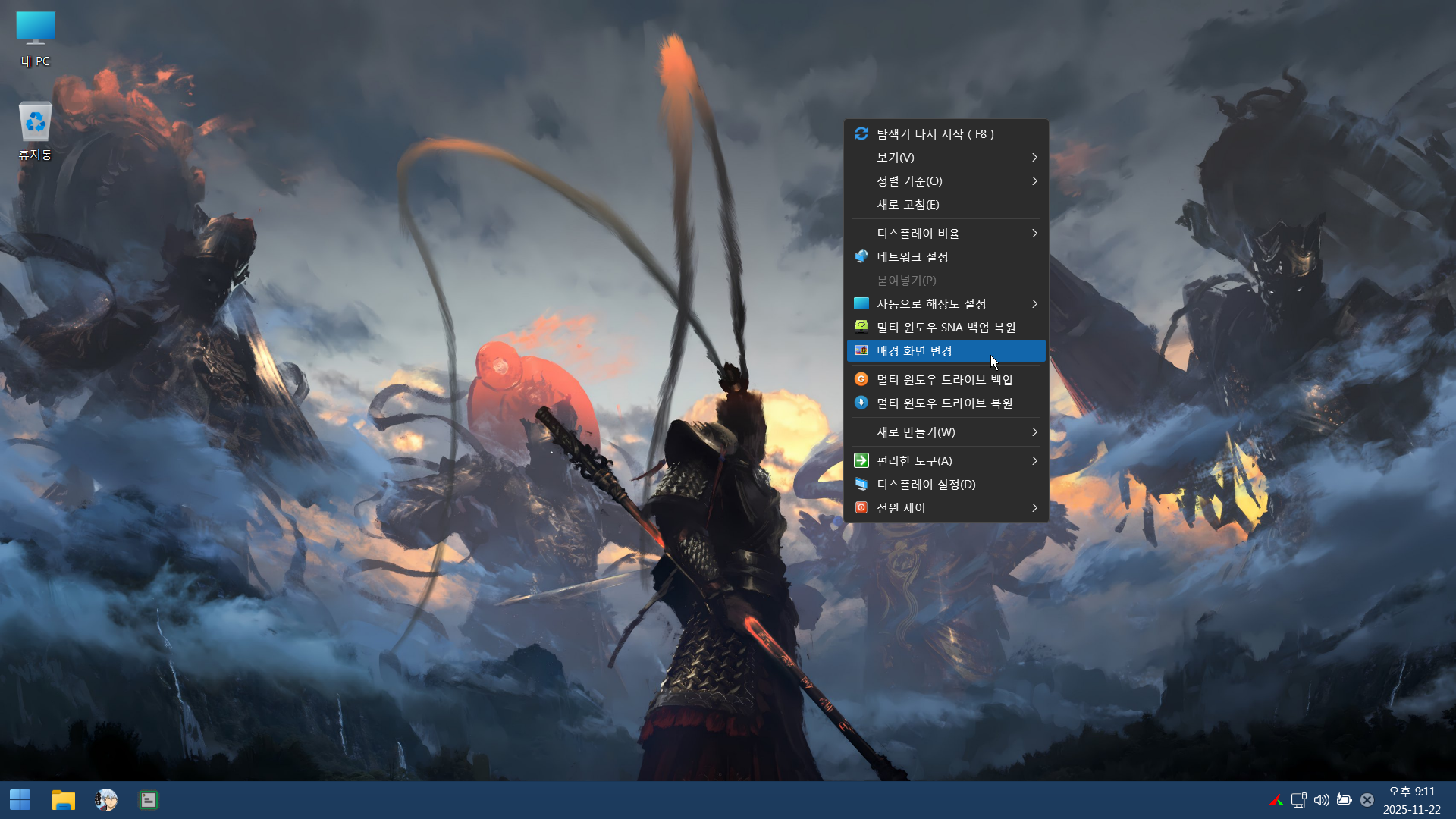1456x819 pixels.
Task: Click 새로 고침(E) to refresh the desktop
Action: pos(907,204)
